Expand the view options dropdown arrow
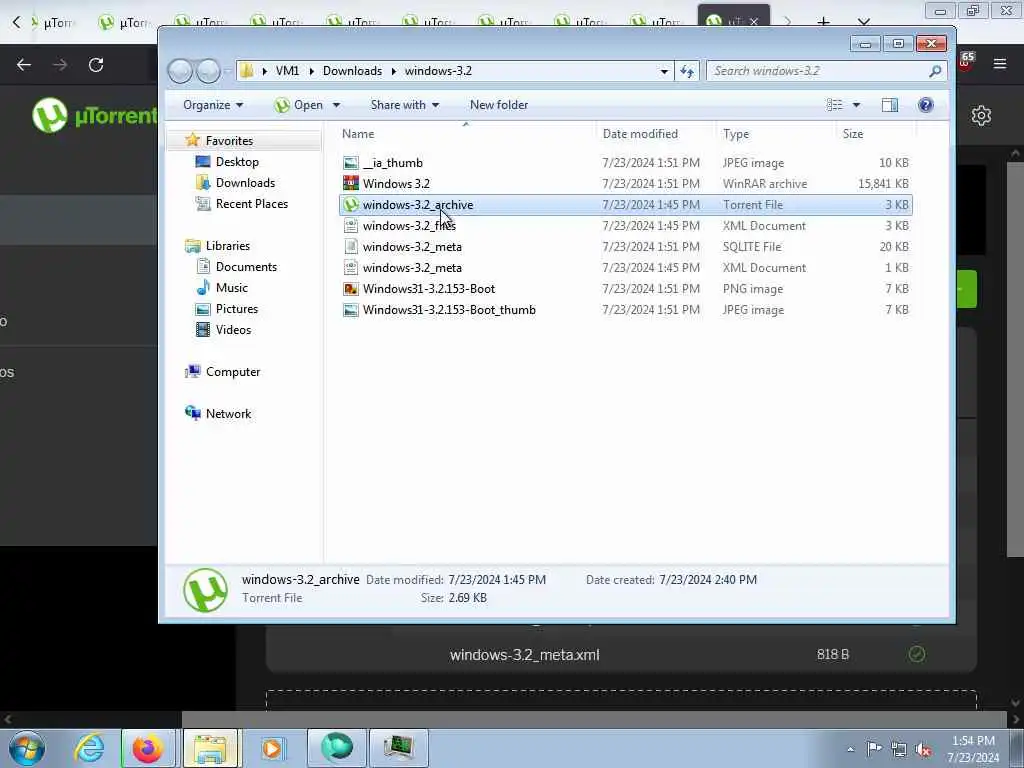 pyautogui.click(x=856, y=105)
